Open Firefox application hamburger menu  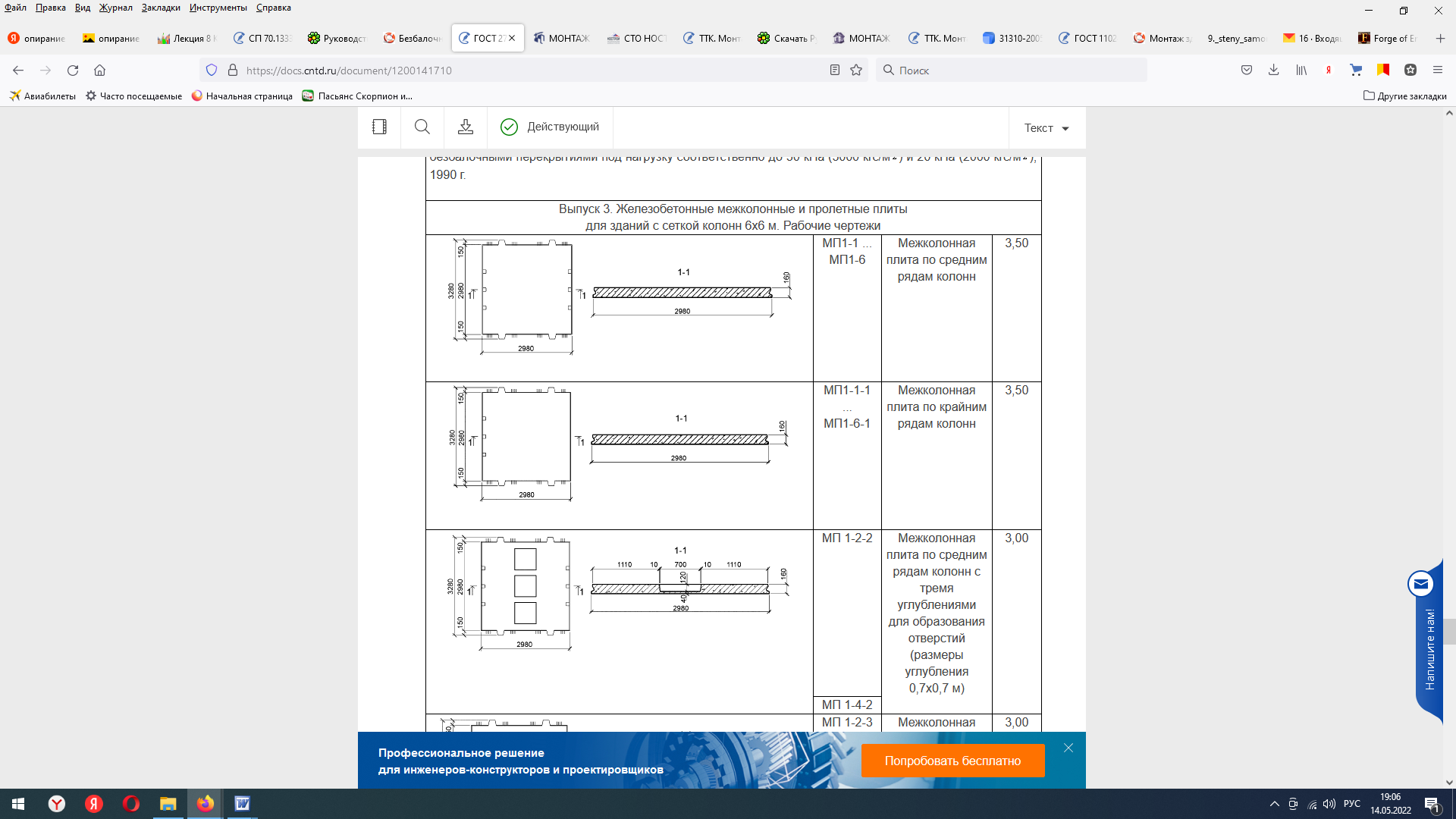tap(1438, 70)
